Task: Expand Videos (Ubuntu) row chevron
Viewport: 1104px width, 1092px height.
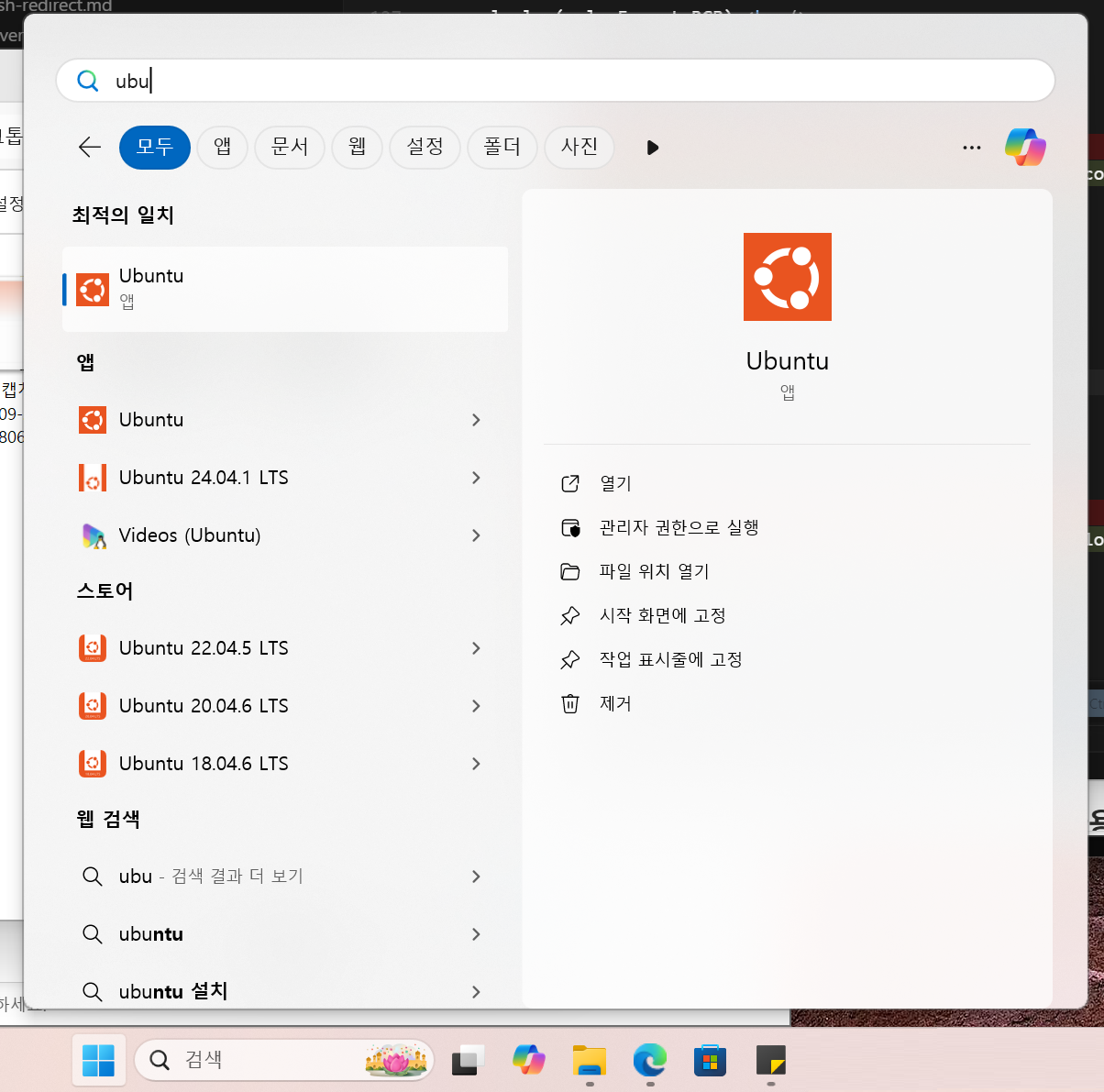Action: pos(476,535)
